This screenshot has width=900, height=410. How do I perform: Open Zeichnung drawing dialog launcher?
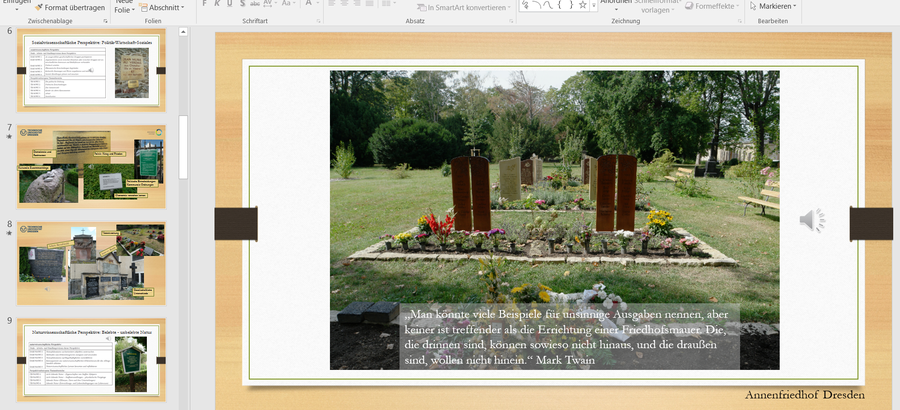point(739,21)
